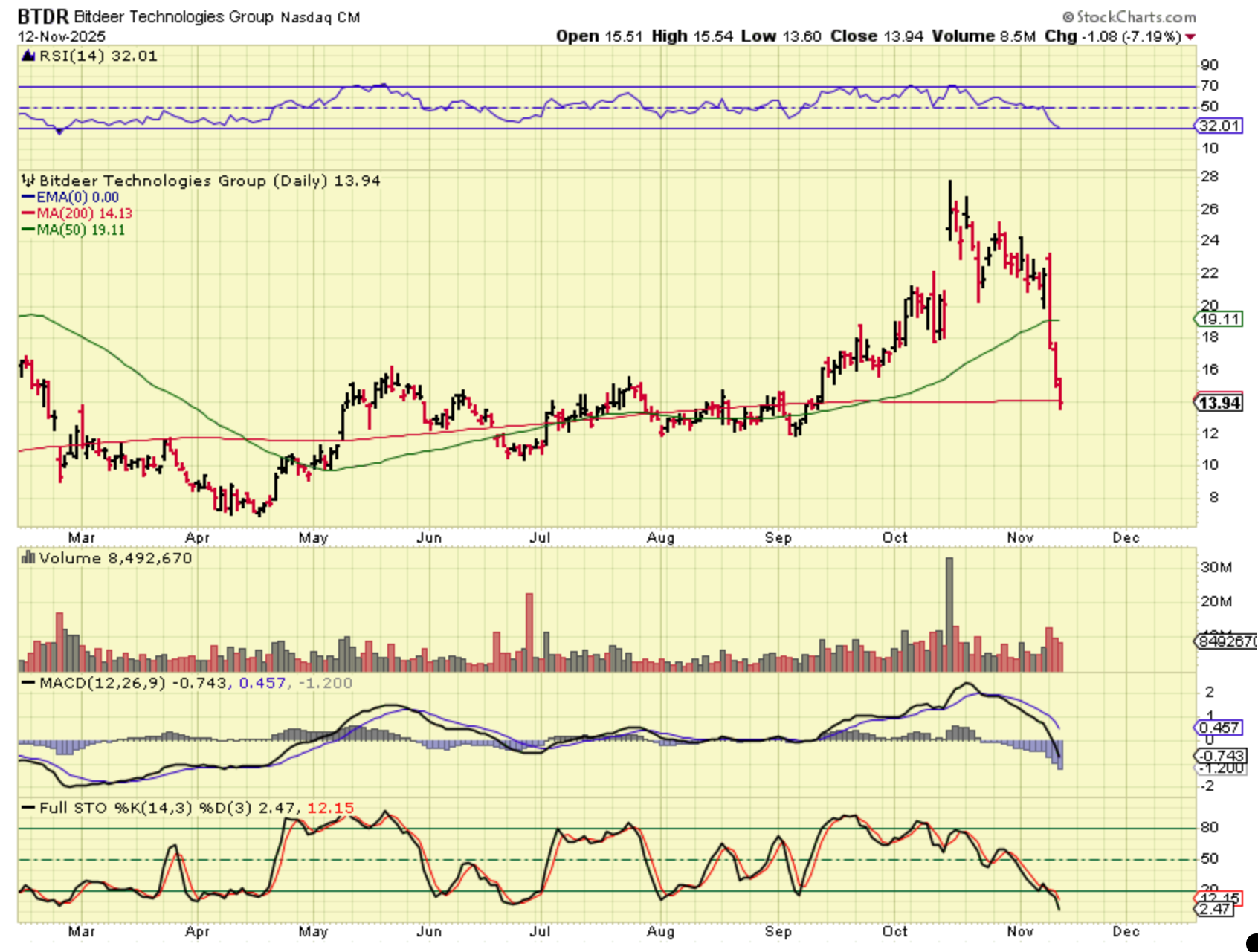Click the green MA(50) legend line marker
This screenshot has height=952, width=1258.
pos(28,230)
